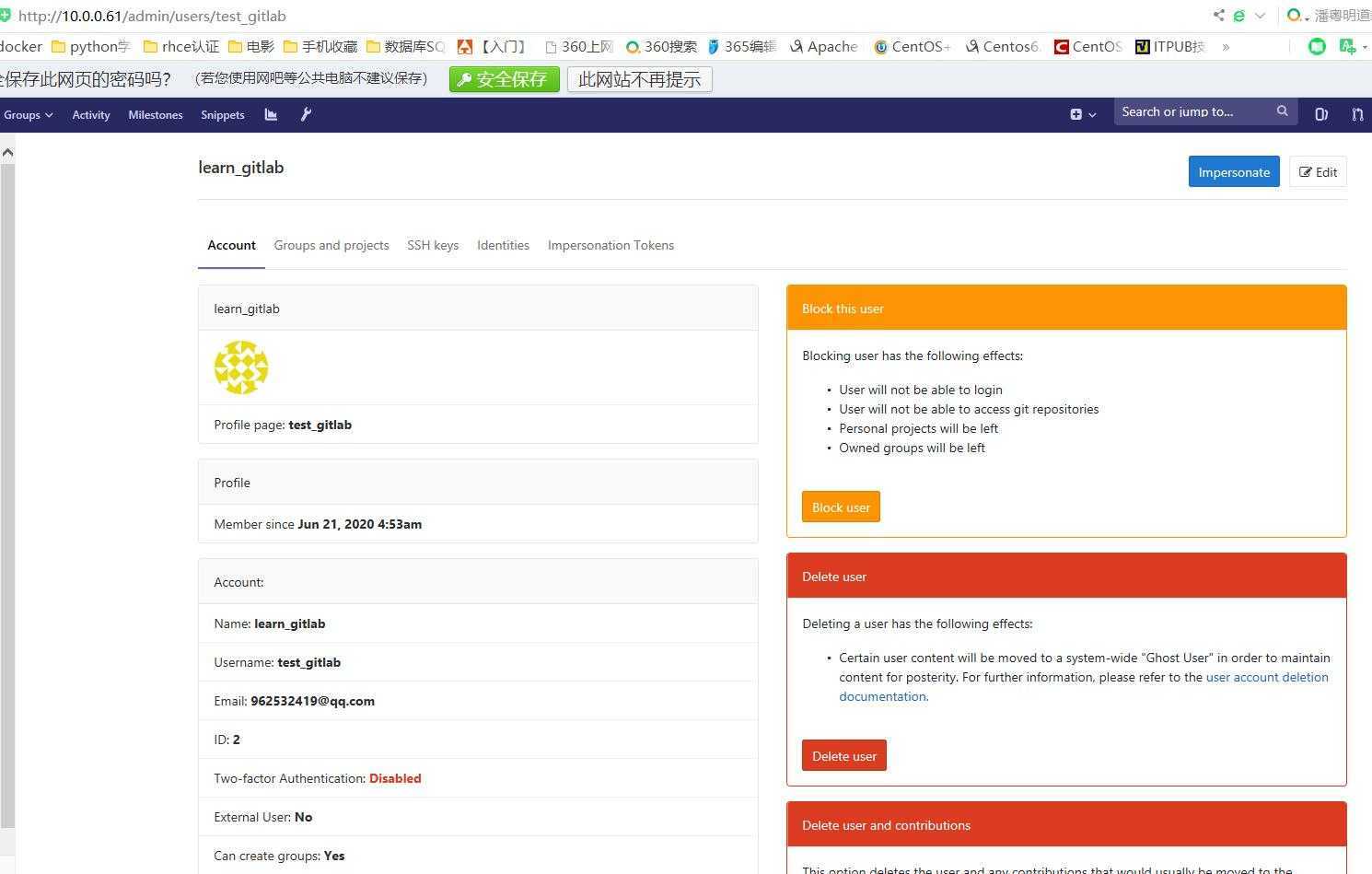This screenshot has width=1372, height=874.
Task: Click the browser address bar URL
Action: 152,16
